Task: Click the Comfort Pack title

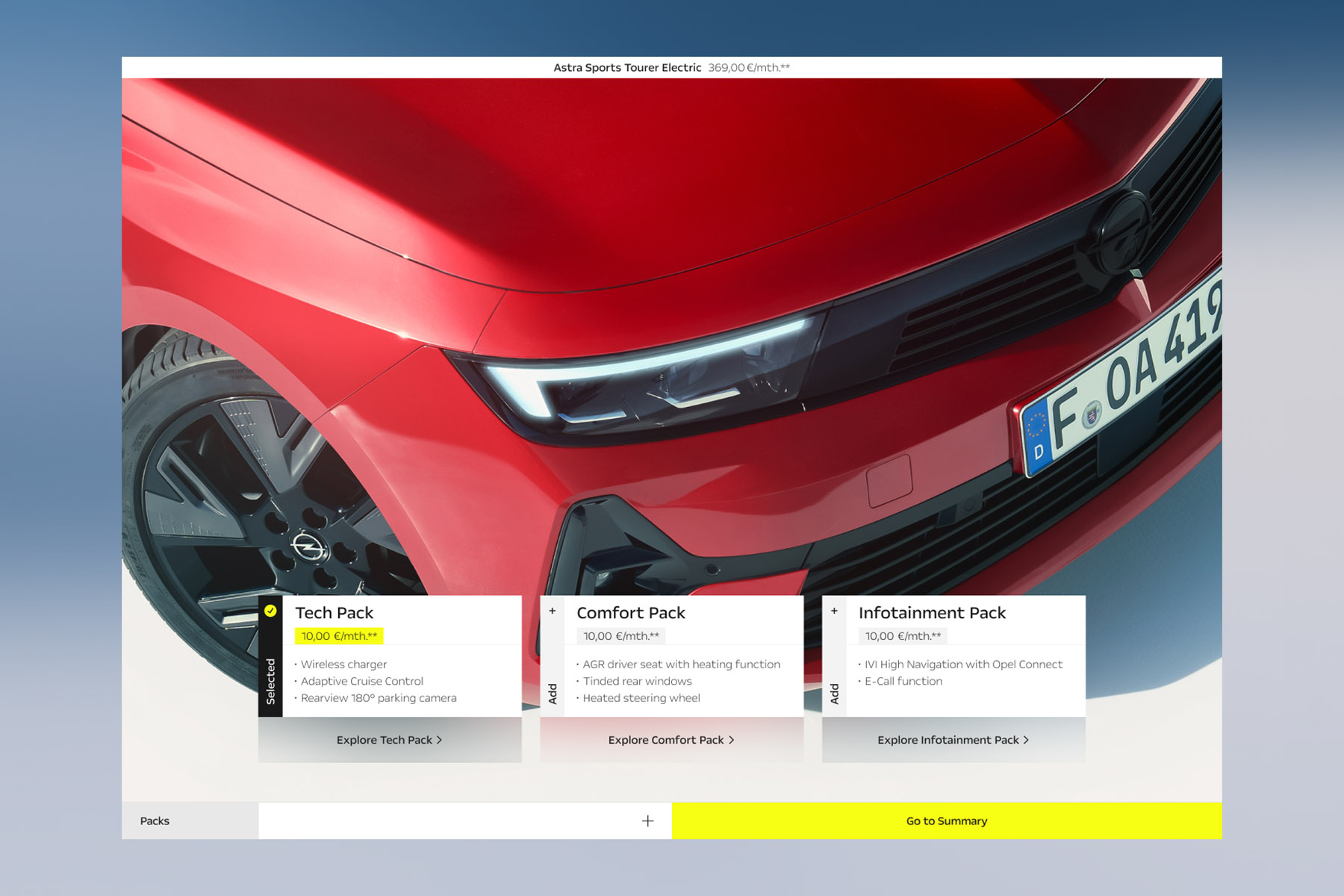Action: pos(631,613)
